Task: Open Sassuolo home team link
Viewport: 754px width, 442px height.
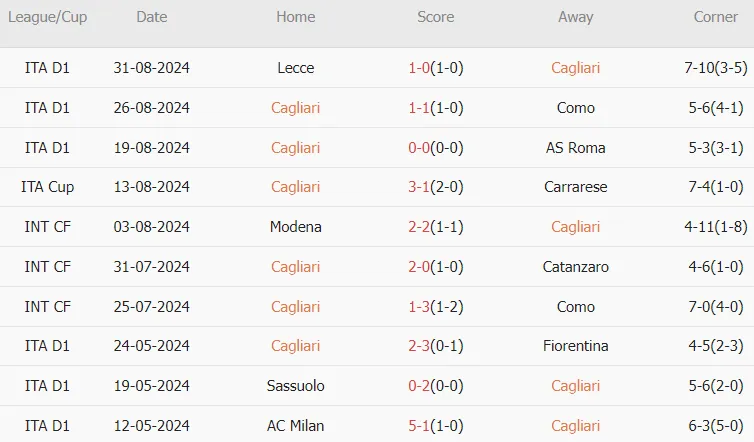Action: [295, 386]
